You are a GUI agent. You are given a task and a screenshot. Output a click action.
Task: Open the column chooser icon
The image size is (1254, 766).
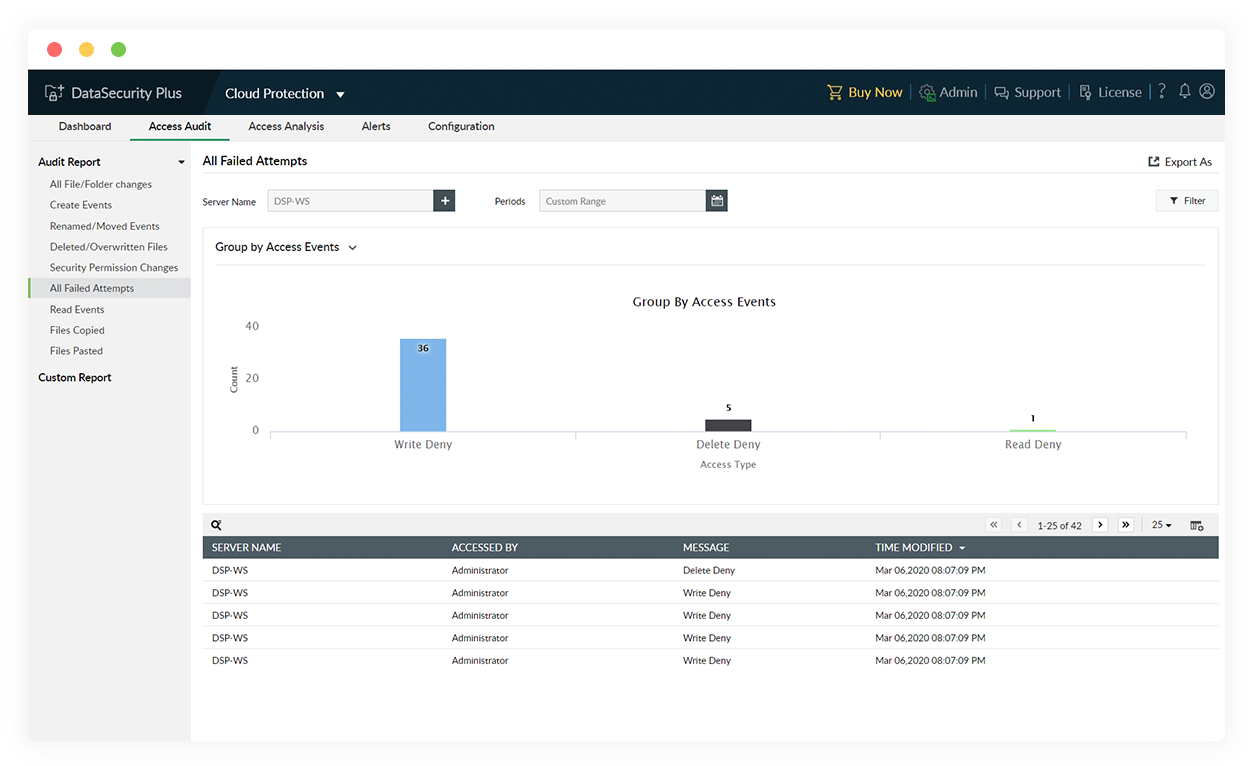[x=1197, y=525]
